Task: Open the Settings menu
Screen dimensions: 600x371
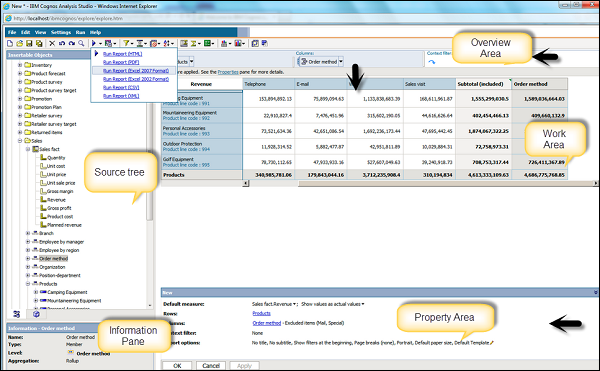Action: 61,33
